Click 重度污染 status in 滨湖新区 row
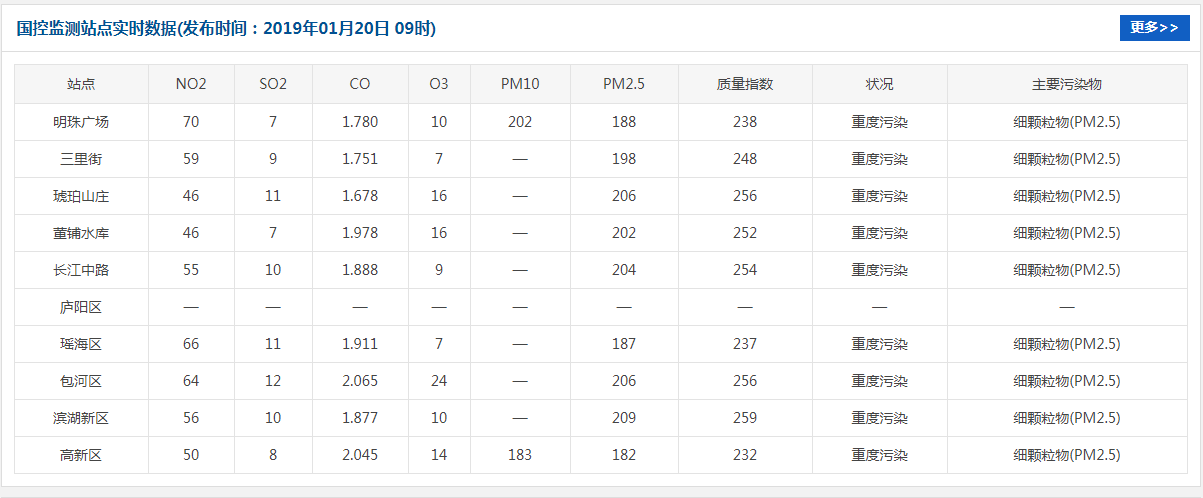The height and width of the screenshot is (498, 1203). (x=880, y=418)
